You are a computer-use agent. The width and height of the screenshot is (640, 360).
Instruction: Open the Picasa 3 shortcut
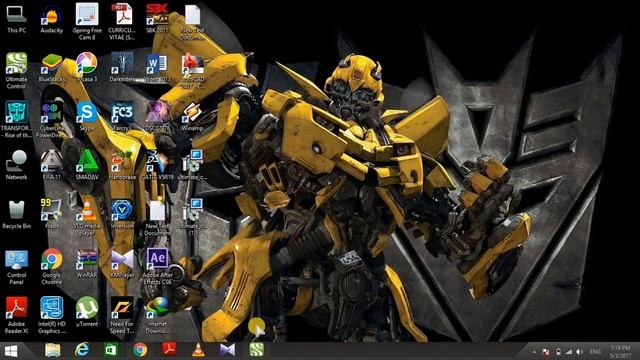87,68
